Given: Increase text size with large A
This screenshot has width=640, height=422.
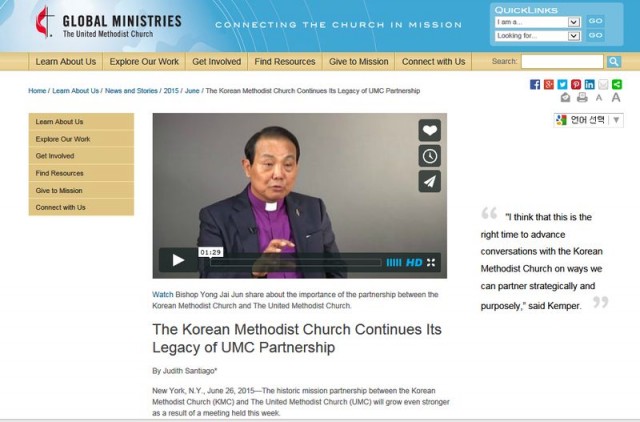Looking at the screenshot, I should click(x=616, y=98).
